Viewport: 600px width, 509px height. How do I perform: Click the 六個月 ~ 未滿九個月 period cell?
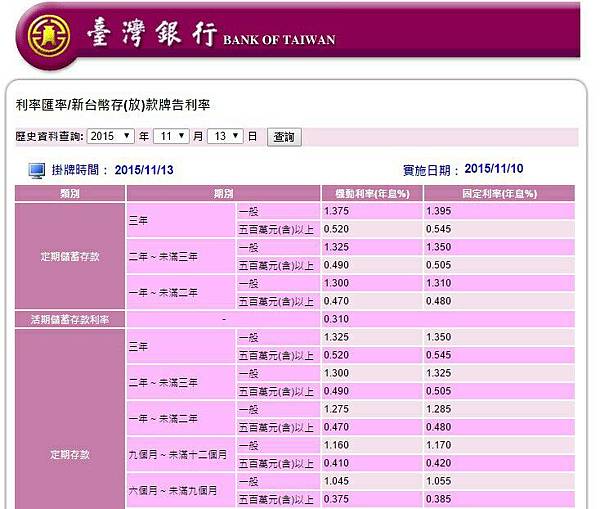[x=181, y=490]
